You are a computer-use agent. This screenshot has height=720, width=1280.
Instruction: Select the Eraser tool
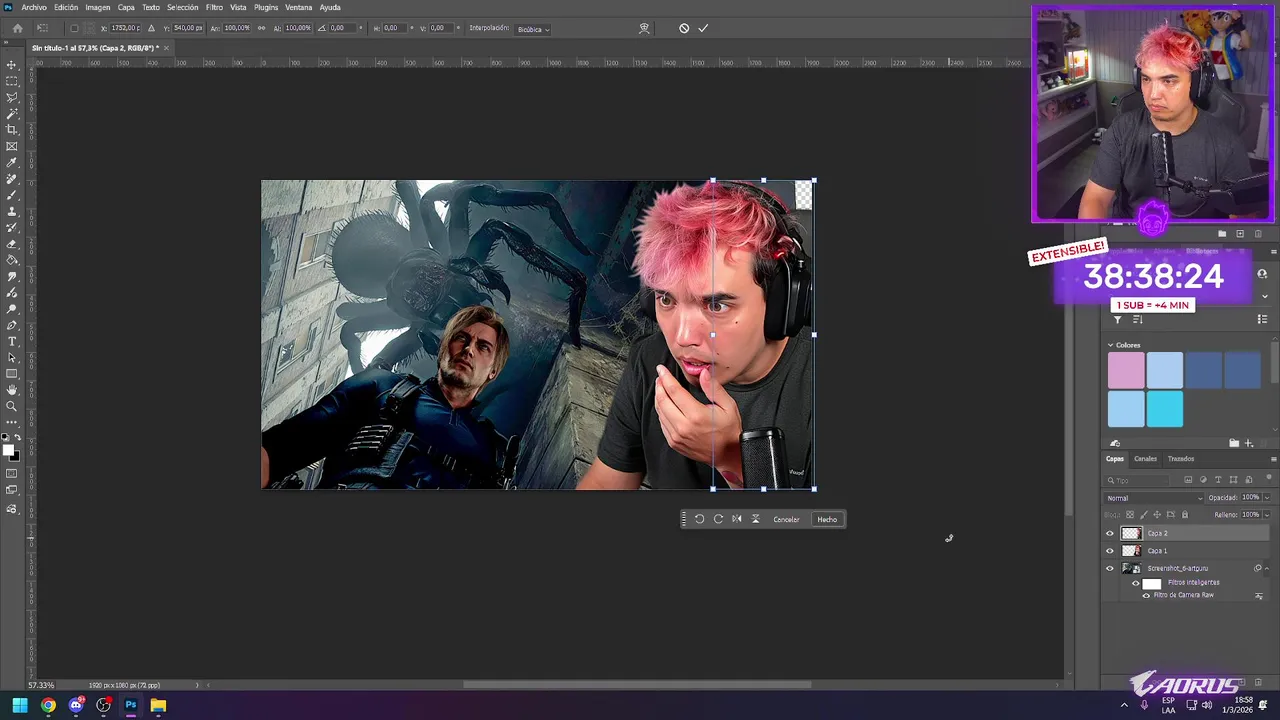(x=12, y=244)
